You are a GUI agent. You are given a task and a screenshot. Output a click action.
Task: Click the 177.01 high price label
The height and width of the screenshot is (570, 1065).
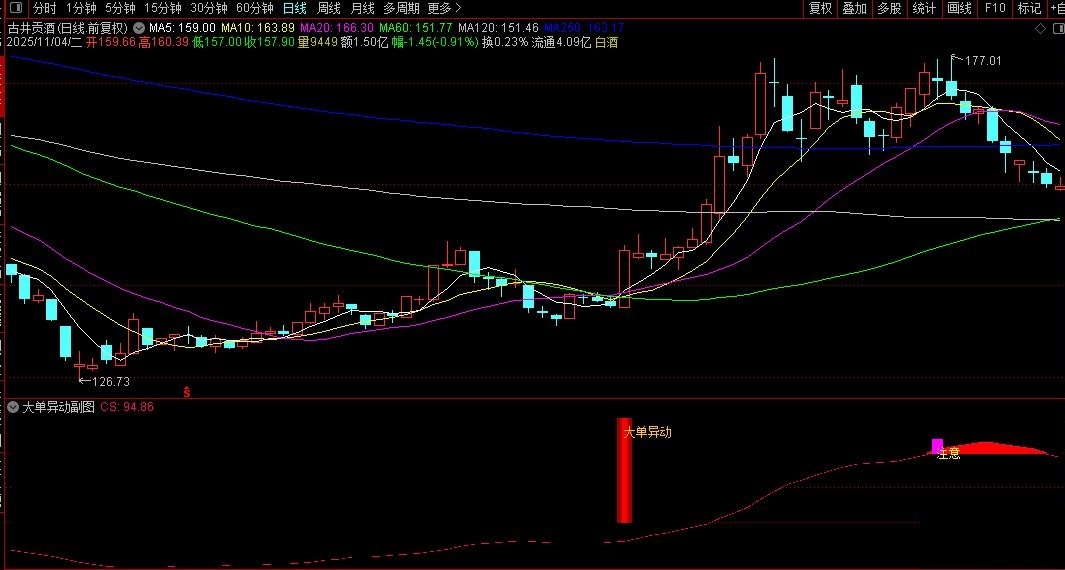[983, 61]
